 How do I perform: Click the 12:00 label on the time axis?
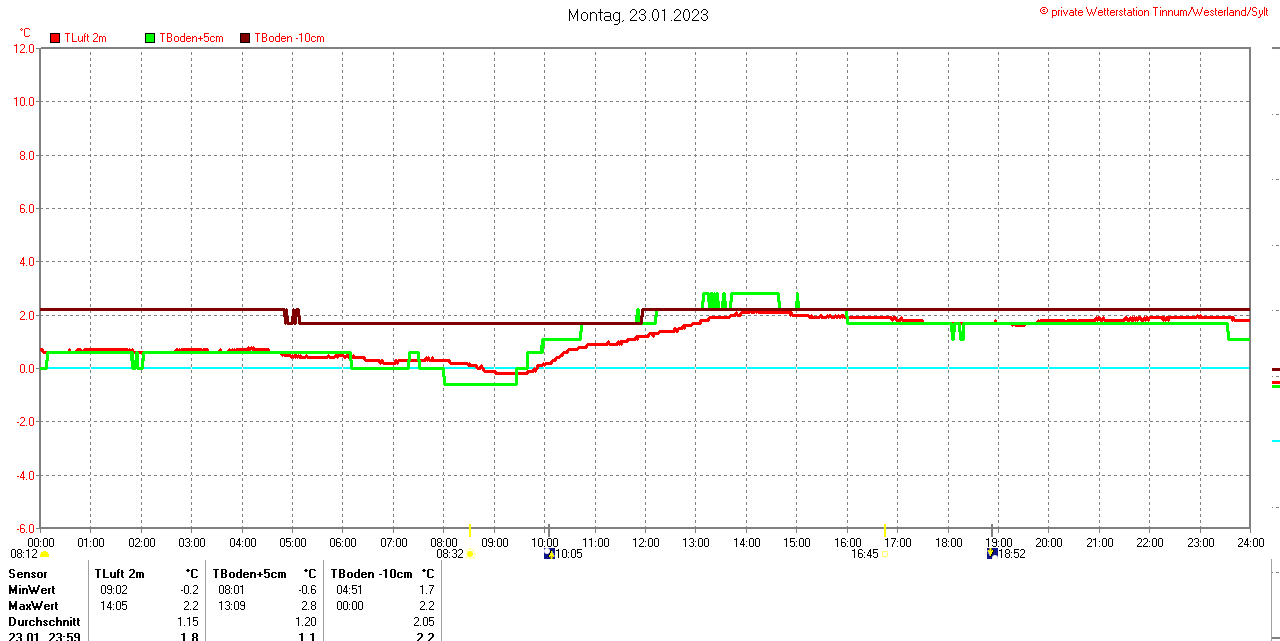645,542
